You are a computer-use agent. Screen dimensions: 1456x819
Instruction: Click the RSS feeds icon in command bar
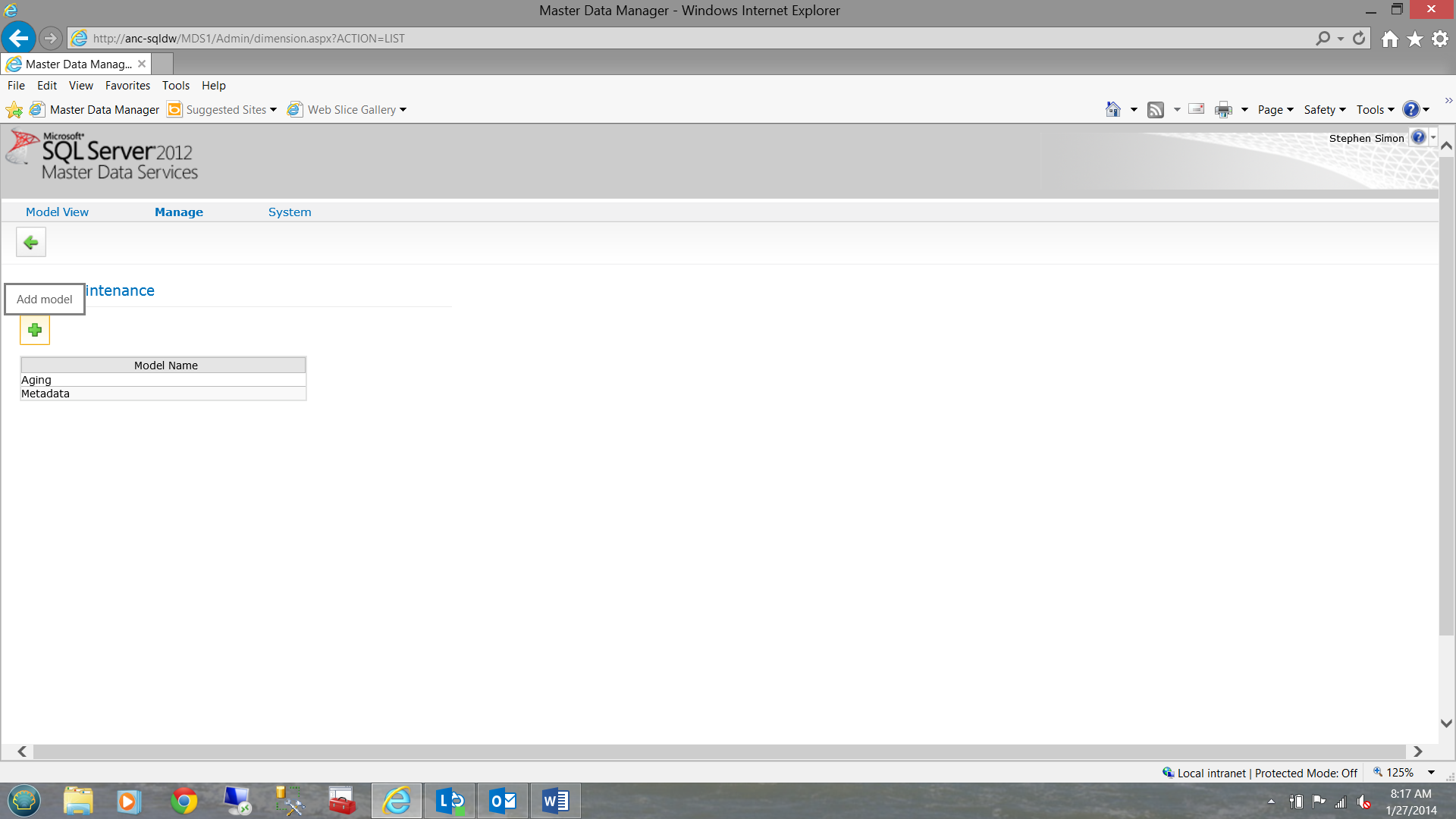[1155, 110]
